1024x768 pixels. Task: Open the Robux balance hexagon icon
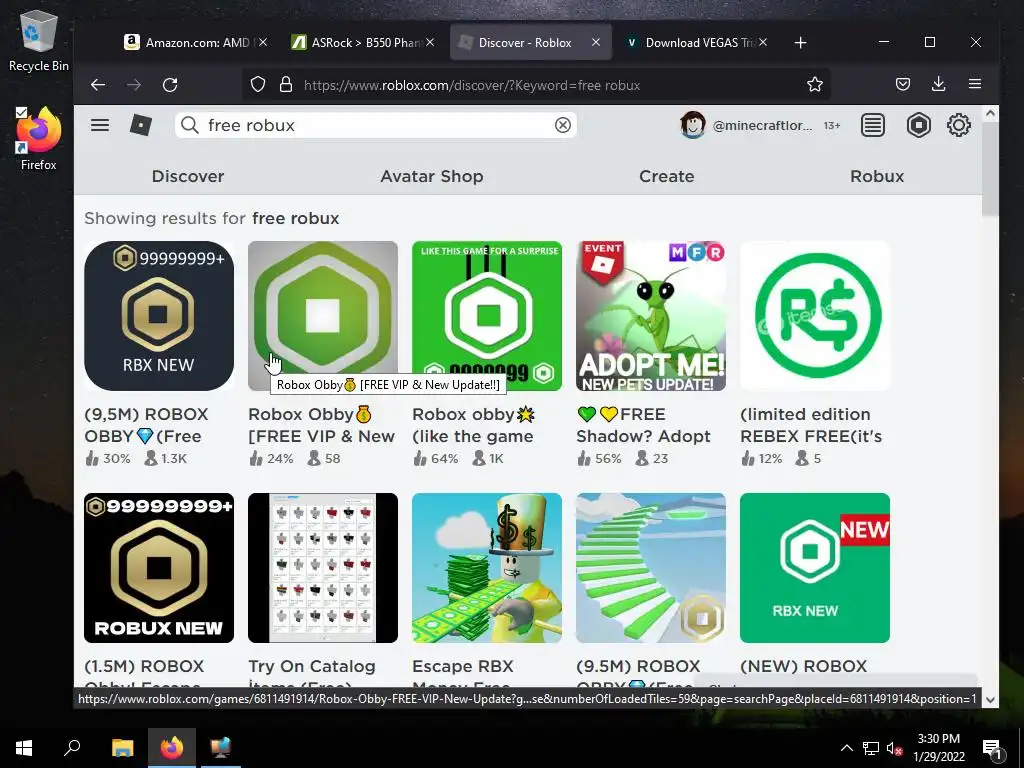[x=918, y=125]
